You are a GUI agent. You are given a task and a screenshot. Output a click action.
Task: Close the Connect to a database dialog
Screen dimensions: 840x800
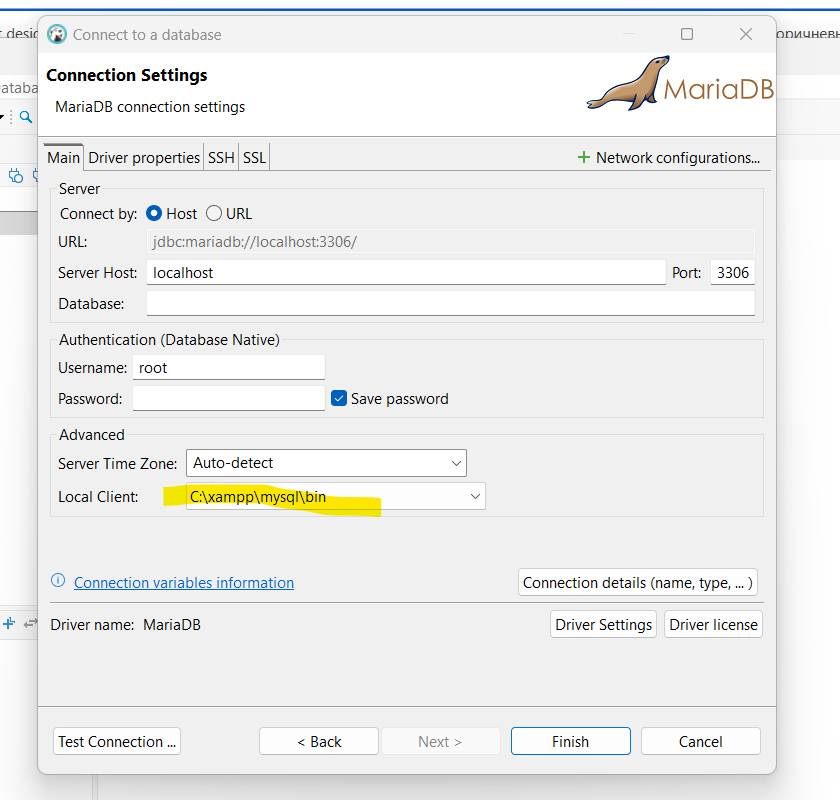click(x=746, y=34)
